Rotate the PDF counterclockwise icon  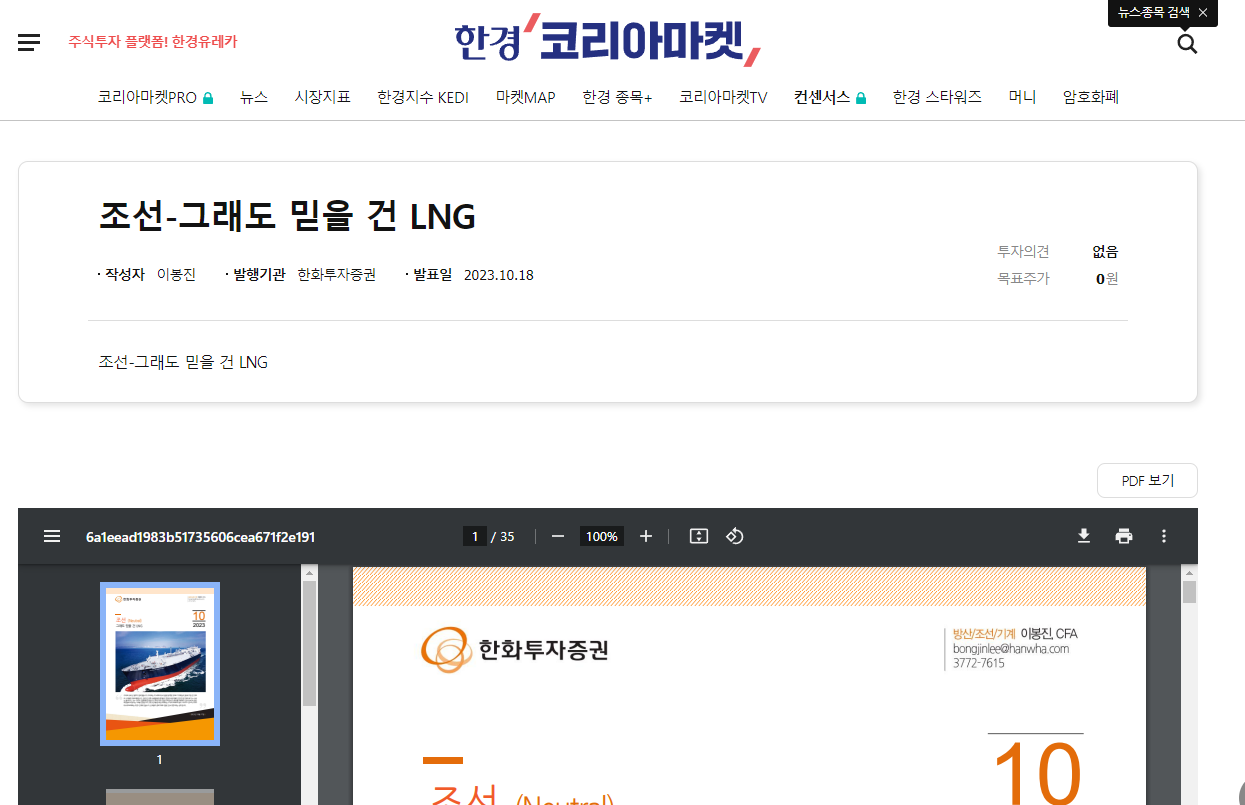(x=735, y=536)
